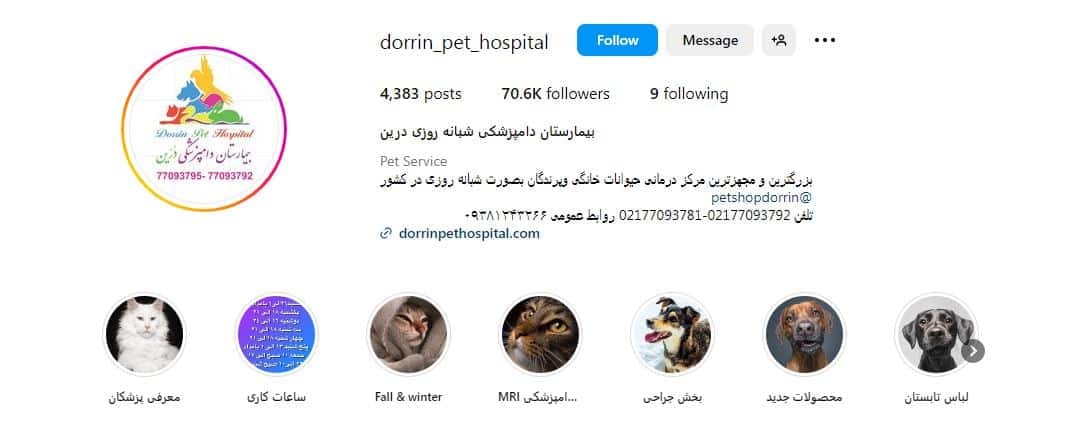Open the surgery department dog highlight
Image resolution: width=1070 pixels, height=447 pixels.
(x=672, y=334)
